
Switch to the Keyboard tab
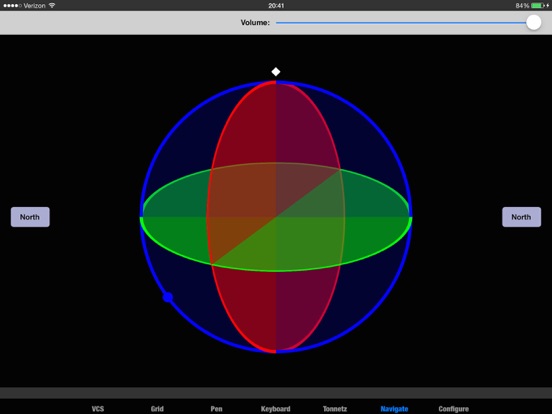(275, 409)
